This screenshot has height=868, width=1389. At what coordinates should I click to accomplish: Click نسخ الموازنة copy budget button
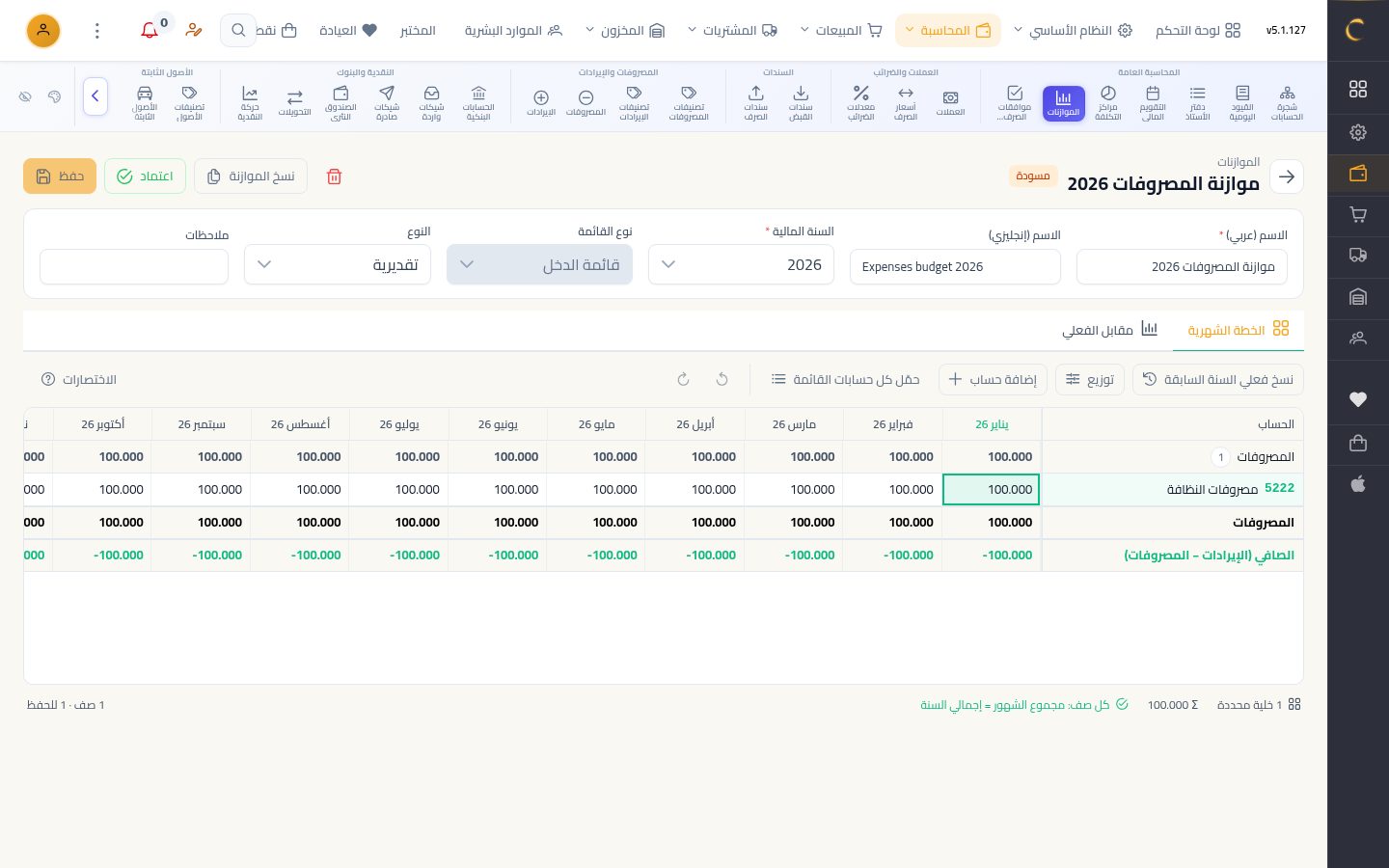click(251, 176)
